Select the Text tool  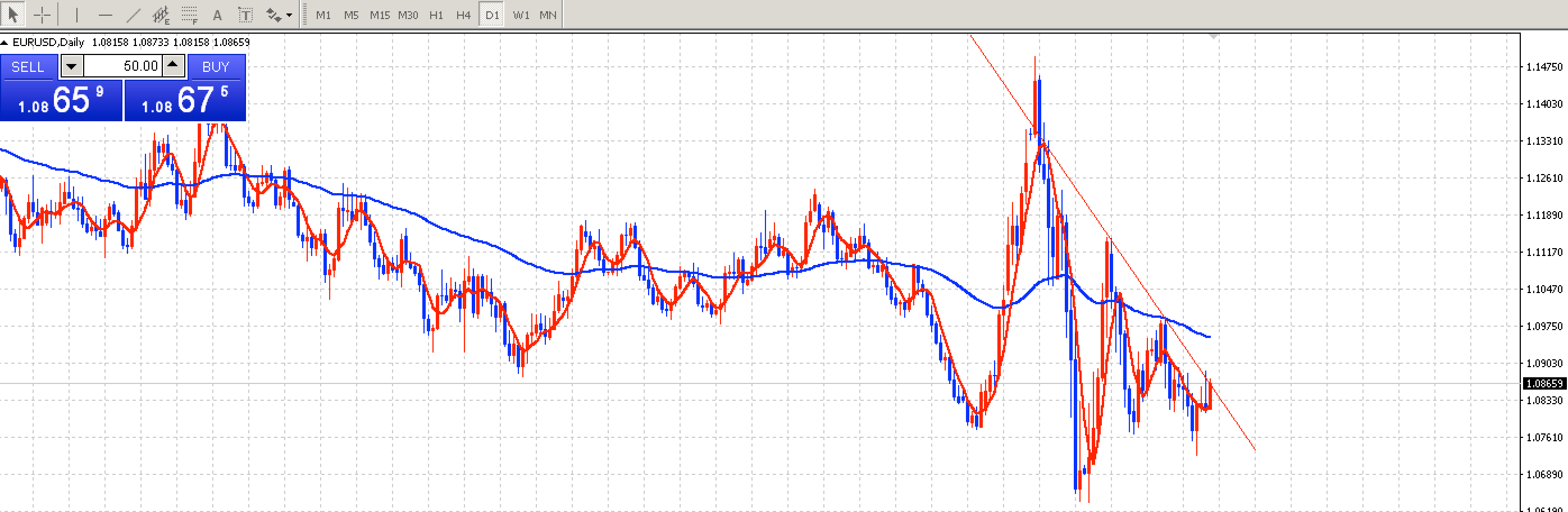click(217, 15)
